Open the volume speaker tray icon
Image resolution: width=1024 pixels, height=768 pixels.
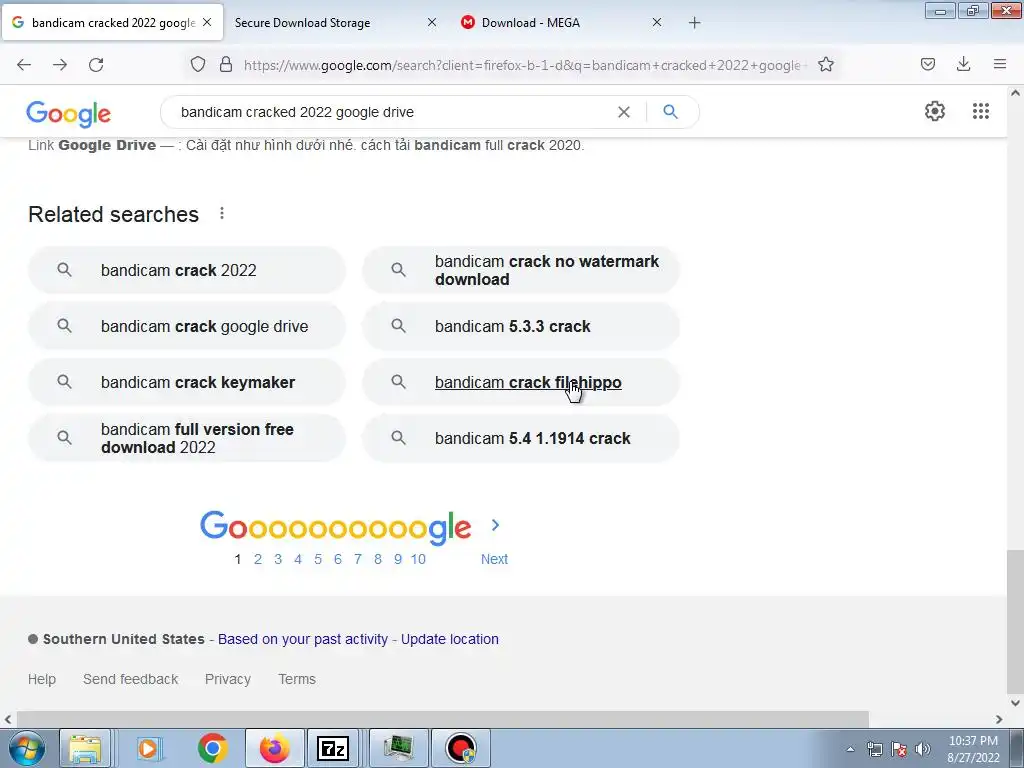tap(923, 749)
